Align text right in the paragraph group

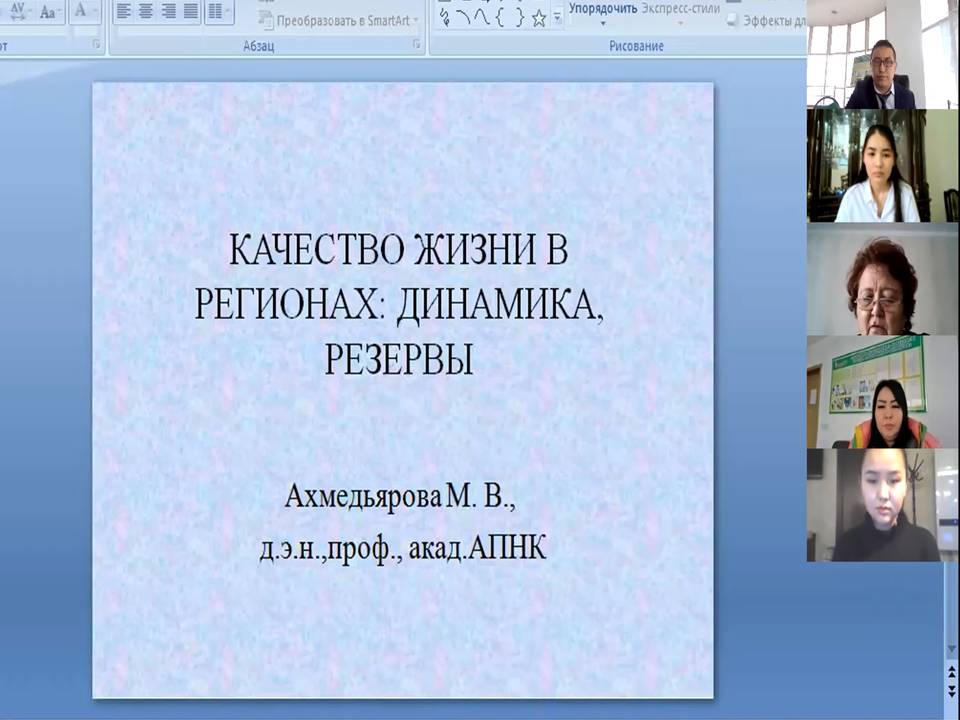(x=168, y=12)
